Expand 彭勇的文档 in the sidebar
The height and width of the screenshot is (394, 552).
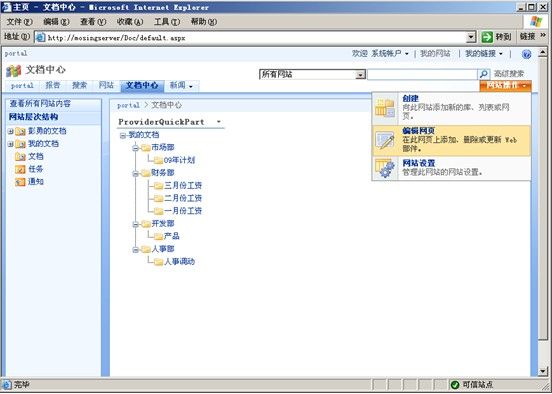coord(11,131)
